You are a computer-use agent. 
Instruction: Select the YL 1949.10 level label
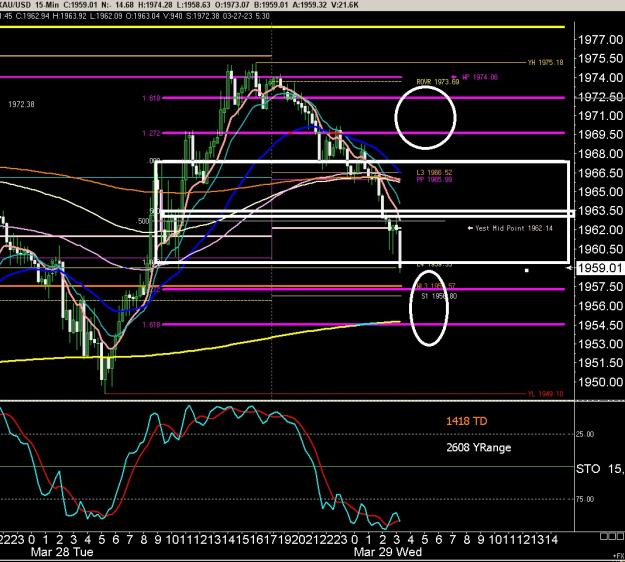pos(545,394)
